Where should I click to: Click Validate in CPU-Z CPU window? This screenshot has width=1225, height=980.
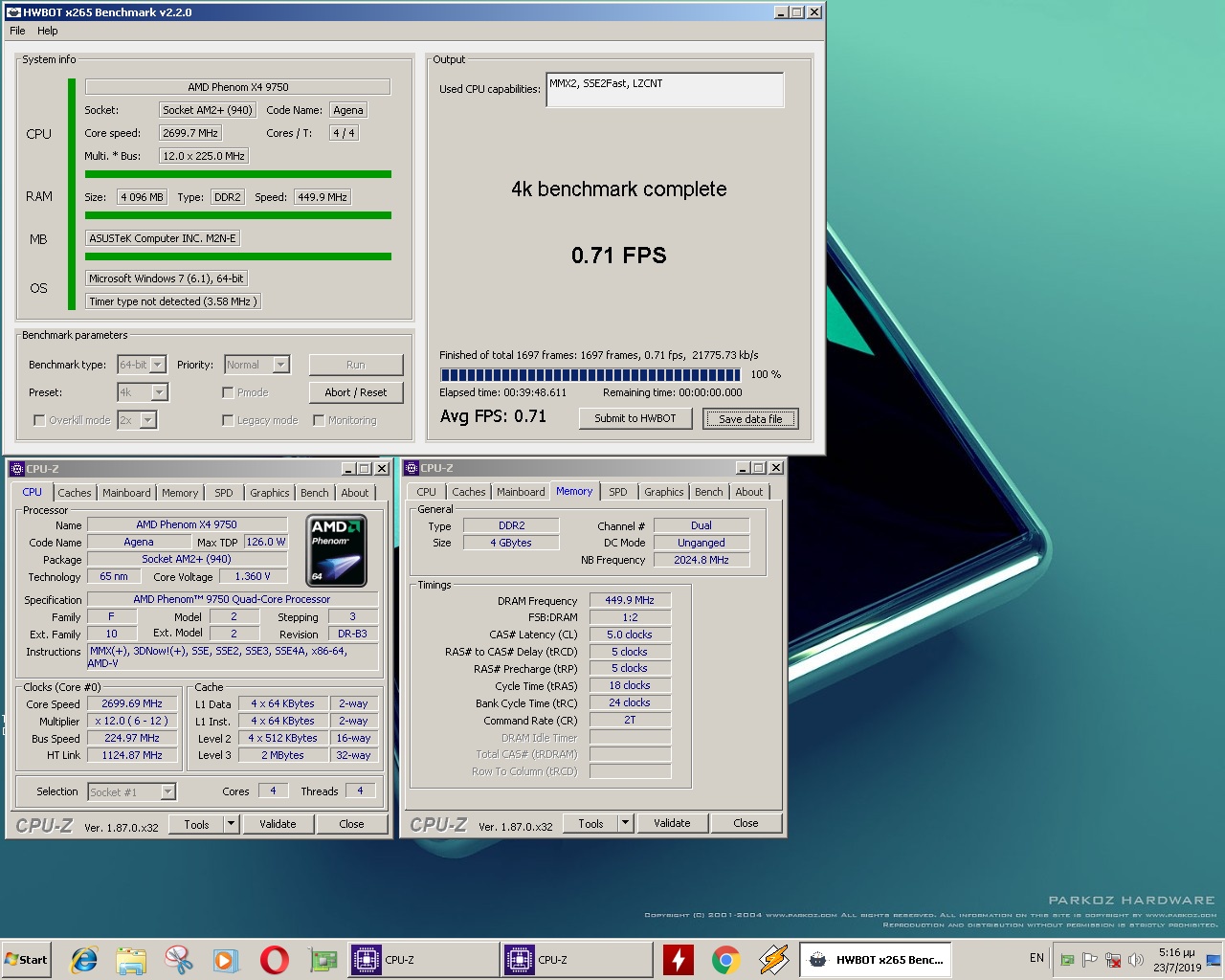pyautogui.click(x=278, y=824)
